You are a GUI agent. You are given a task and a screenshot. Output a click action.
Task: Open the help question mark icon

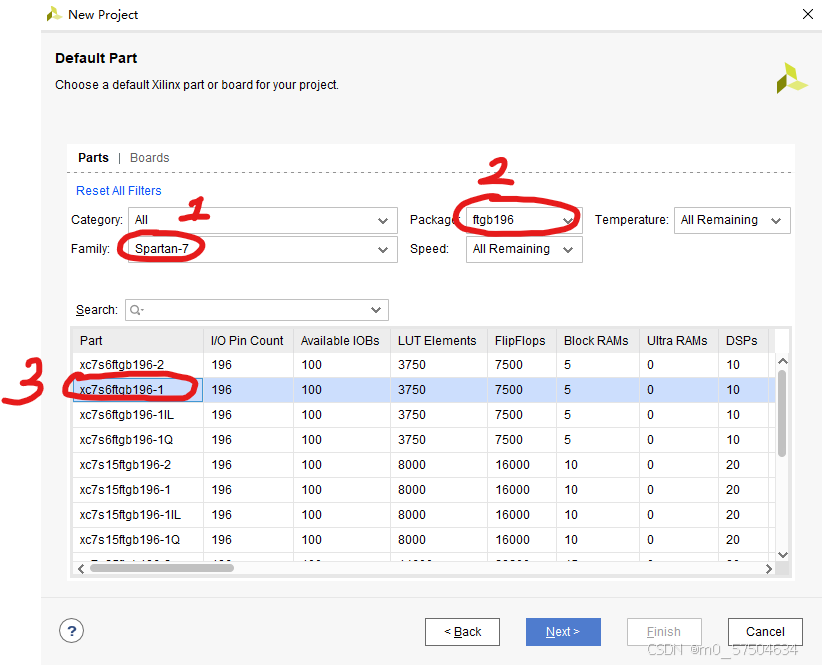click(x=71, y=630)
